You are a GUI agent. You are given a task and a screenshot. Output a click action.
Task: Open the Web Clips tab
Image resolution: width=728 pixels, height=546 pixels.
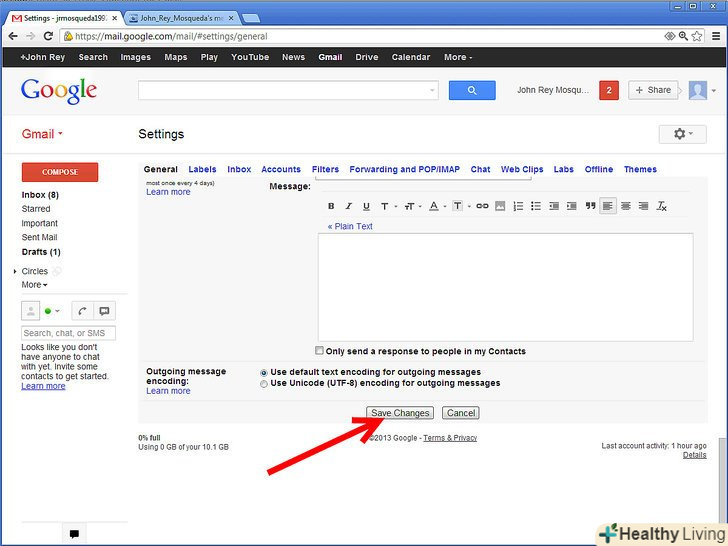click(522, 169)
